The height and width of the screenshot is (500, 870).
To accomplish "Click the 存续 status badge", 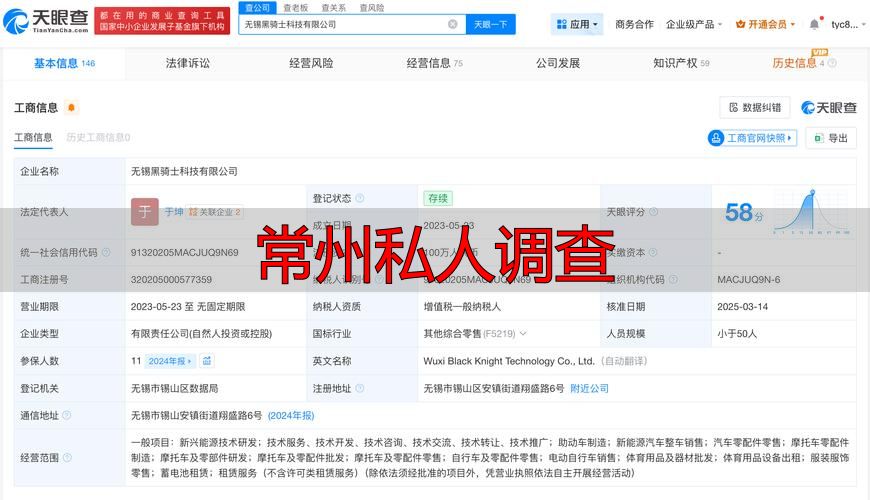I will pos(438,198).
